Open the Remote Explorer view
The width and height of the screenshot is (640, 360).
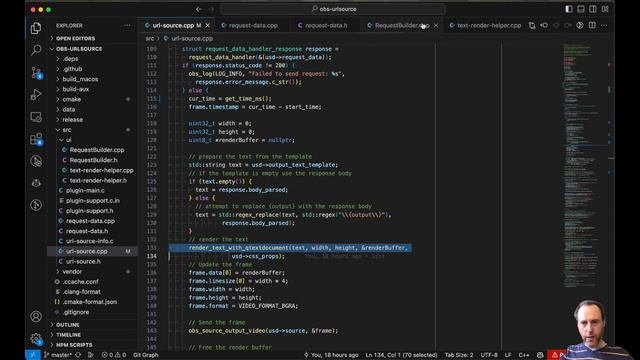pyautogui.click(x=36, y=117)
